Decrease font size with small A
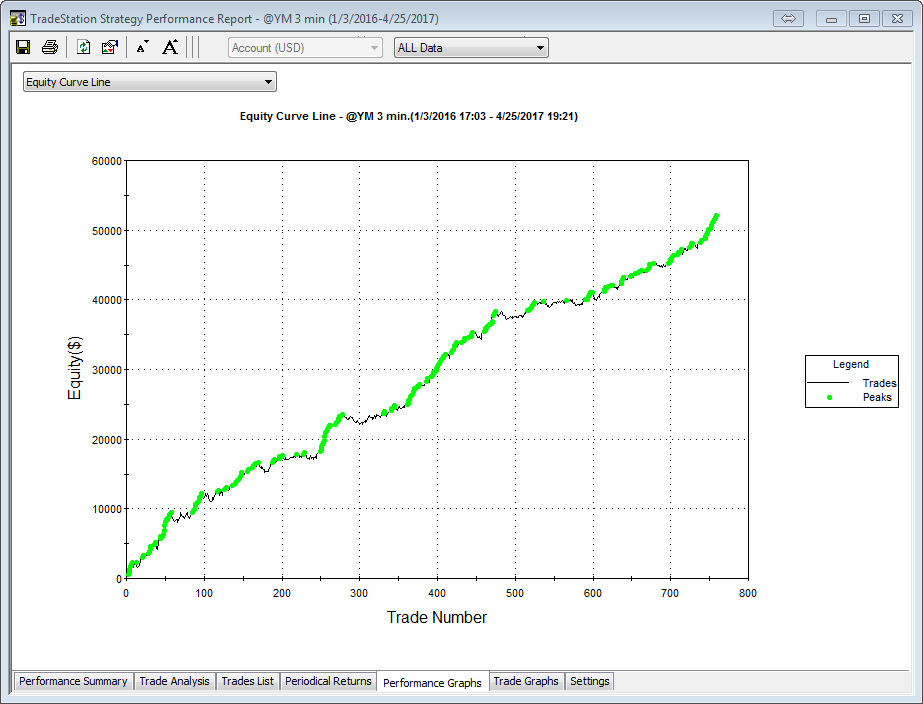Screen dimensions: 923x704 pos(142,47)
